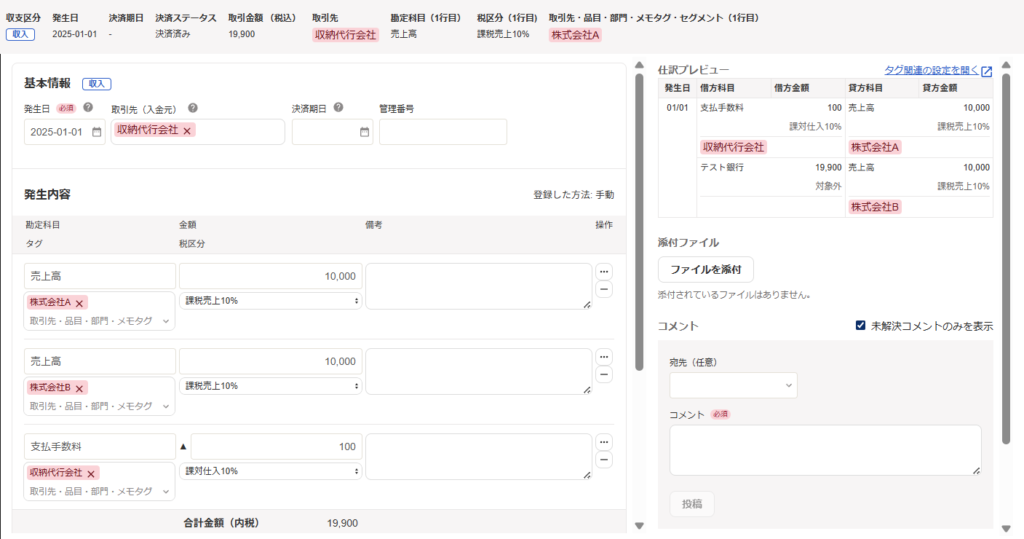Remove 収納代行会社 tag from 取引先 field
This screenshot has width=1024, height=539.
pyautogui.click(x=188, y=131)
